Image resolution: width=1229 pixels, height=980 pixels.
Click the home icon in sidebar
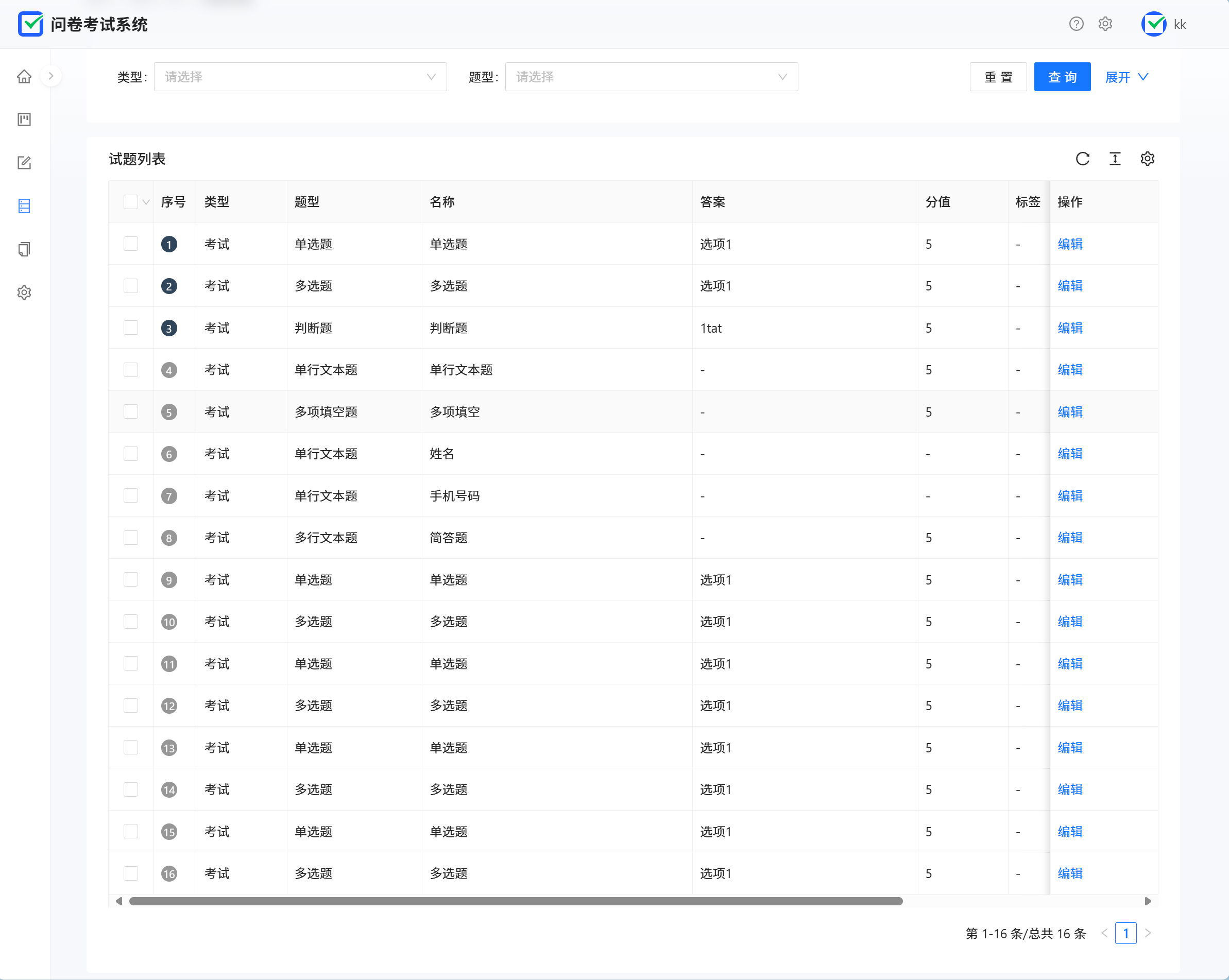(x=24, y=76)
